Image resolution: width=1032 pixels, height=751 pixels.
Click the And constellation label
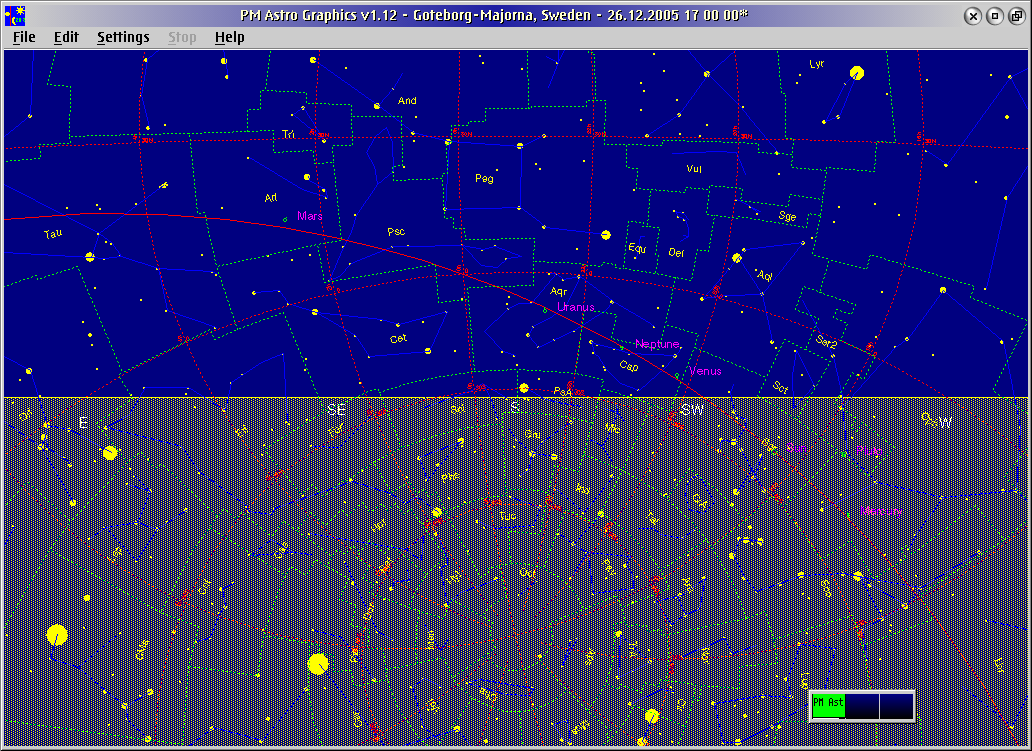407,101
